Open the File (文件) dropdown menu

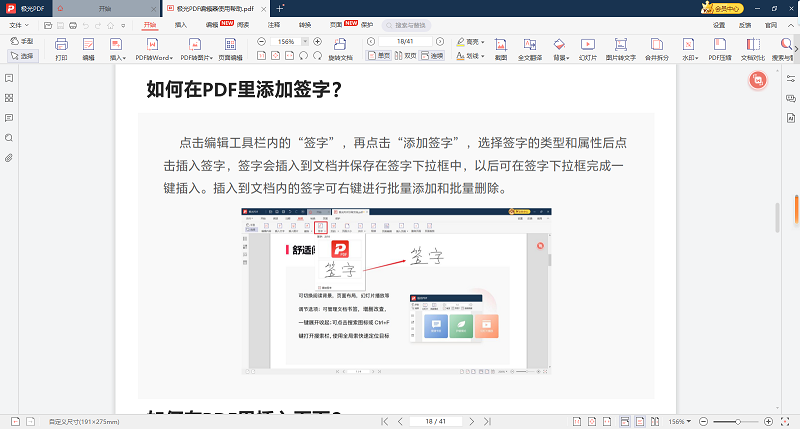[19, 25]
